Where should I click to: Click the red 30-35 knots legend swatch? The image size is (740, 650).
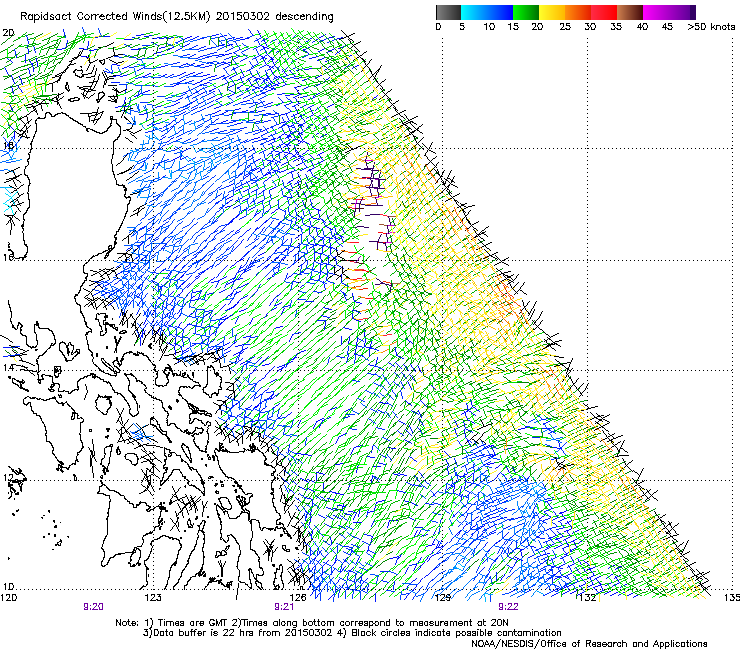tap(604, 12)
